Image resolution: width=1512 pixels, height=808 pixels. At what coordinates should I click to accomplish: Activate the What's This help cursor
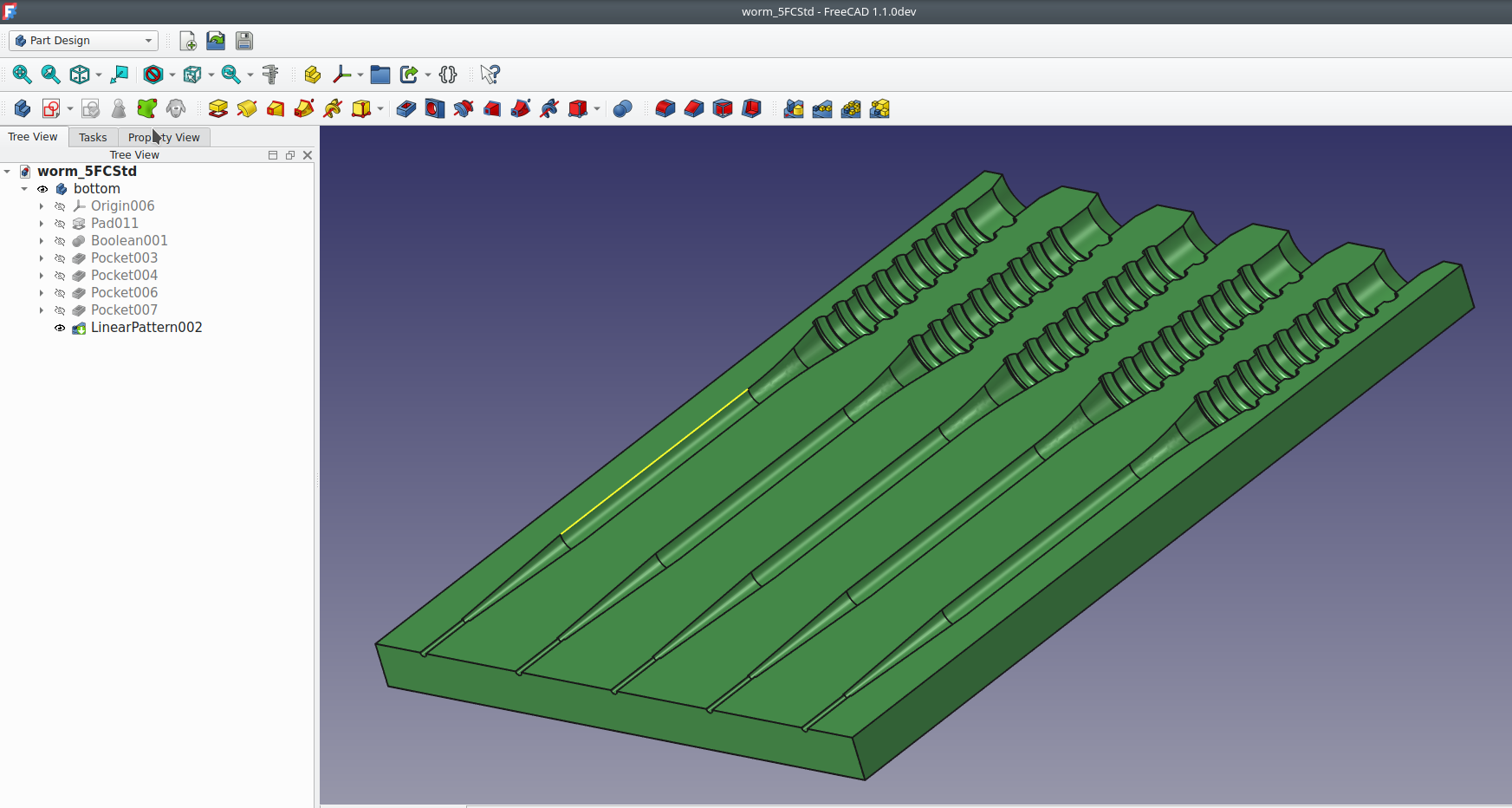click(490, 75)
